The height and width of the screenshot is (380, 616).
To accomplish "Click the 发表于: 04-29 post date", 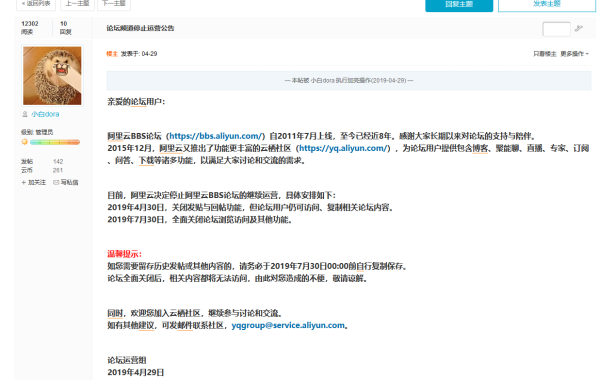I will (139, 54).
